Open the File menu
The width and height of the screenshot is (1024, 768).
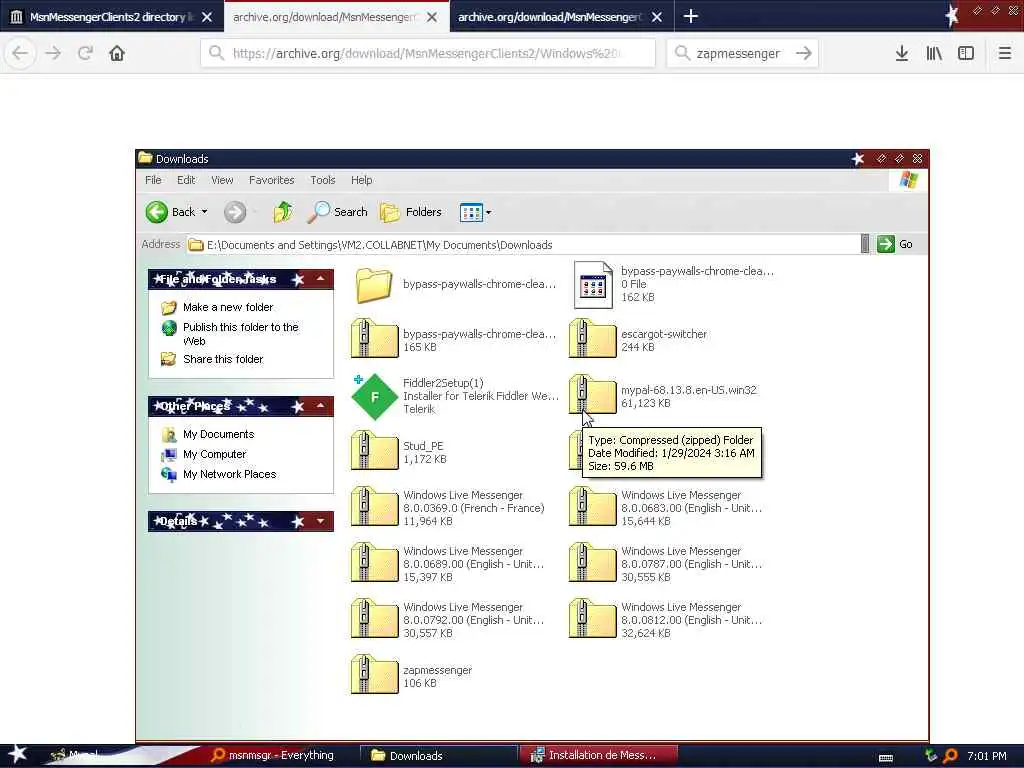coord(153,180)
